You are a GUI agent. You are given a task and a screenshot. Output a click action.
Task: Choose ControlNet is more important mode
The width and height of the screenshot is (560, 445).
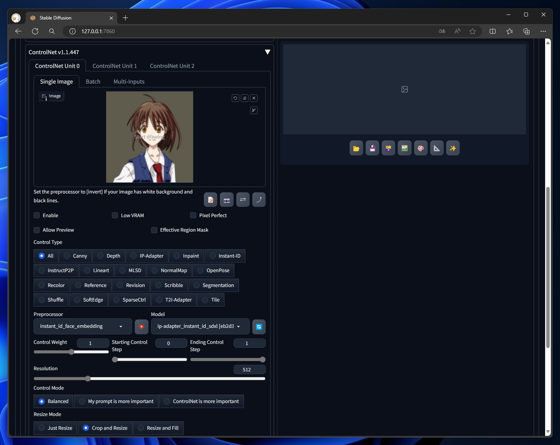[201, 401]
